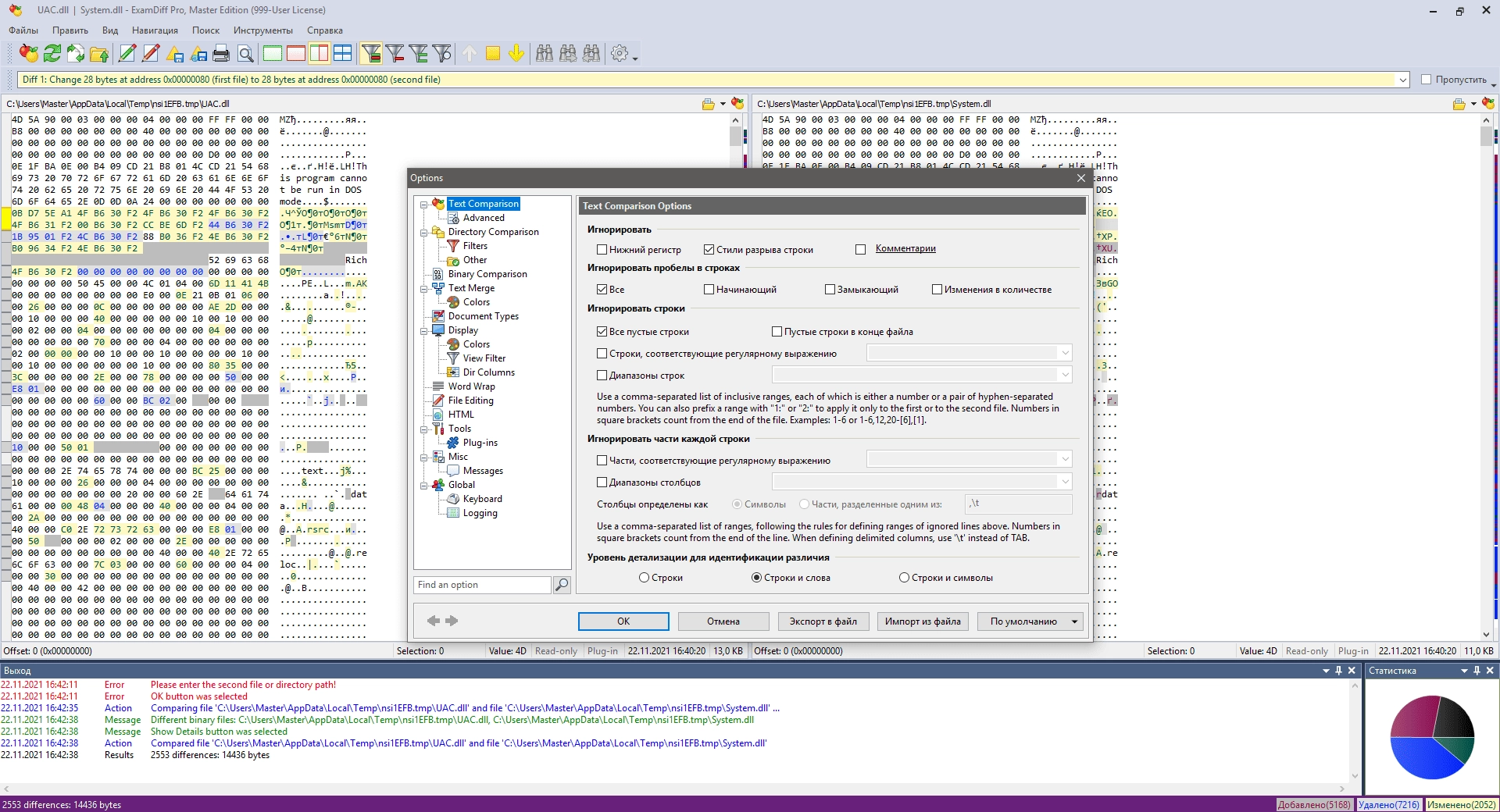This screenshot has height=812, width=1500.
Task: Jump to next difference with yellow down arrow
Action: coord(516,53)
